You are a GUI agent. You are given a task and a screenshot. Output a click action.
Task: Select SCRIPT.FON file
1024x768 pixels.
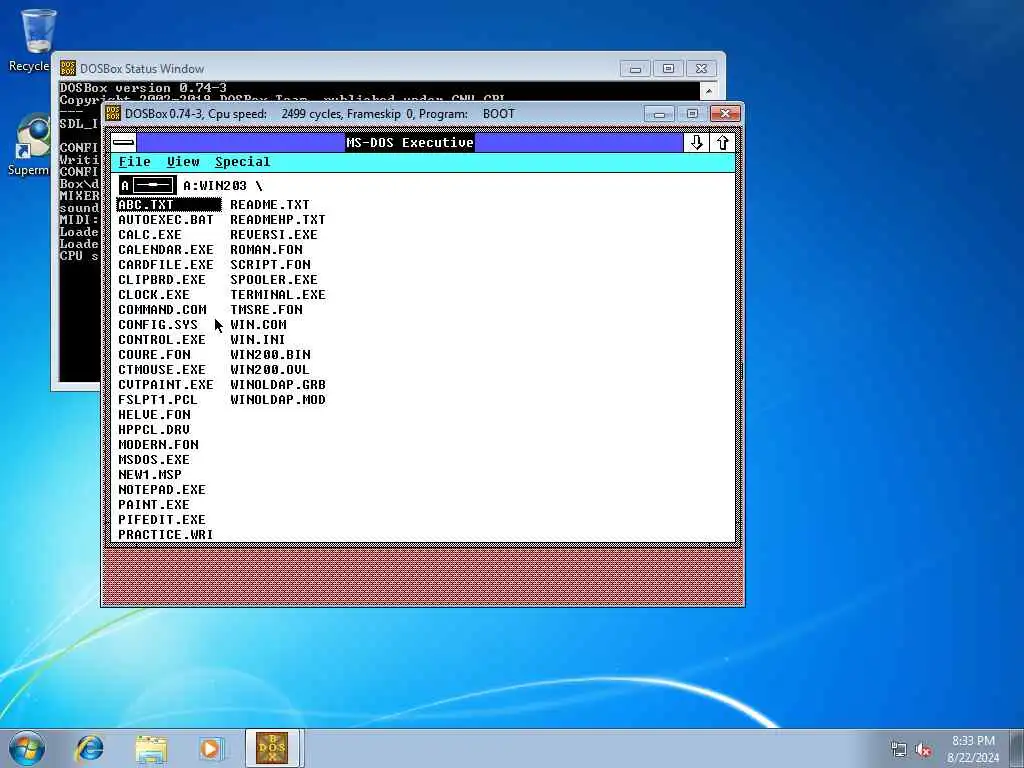270,265
